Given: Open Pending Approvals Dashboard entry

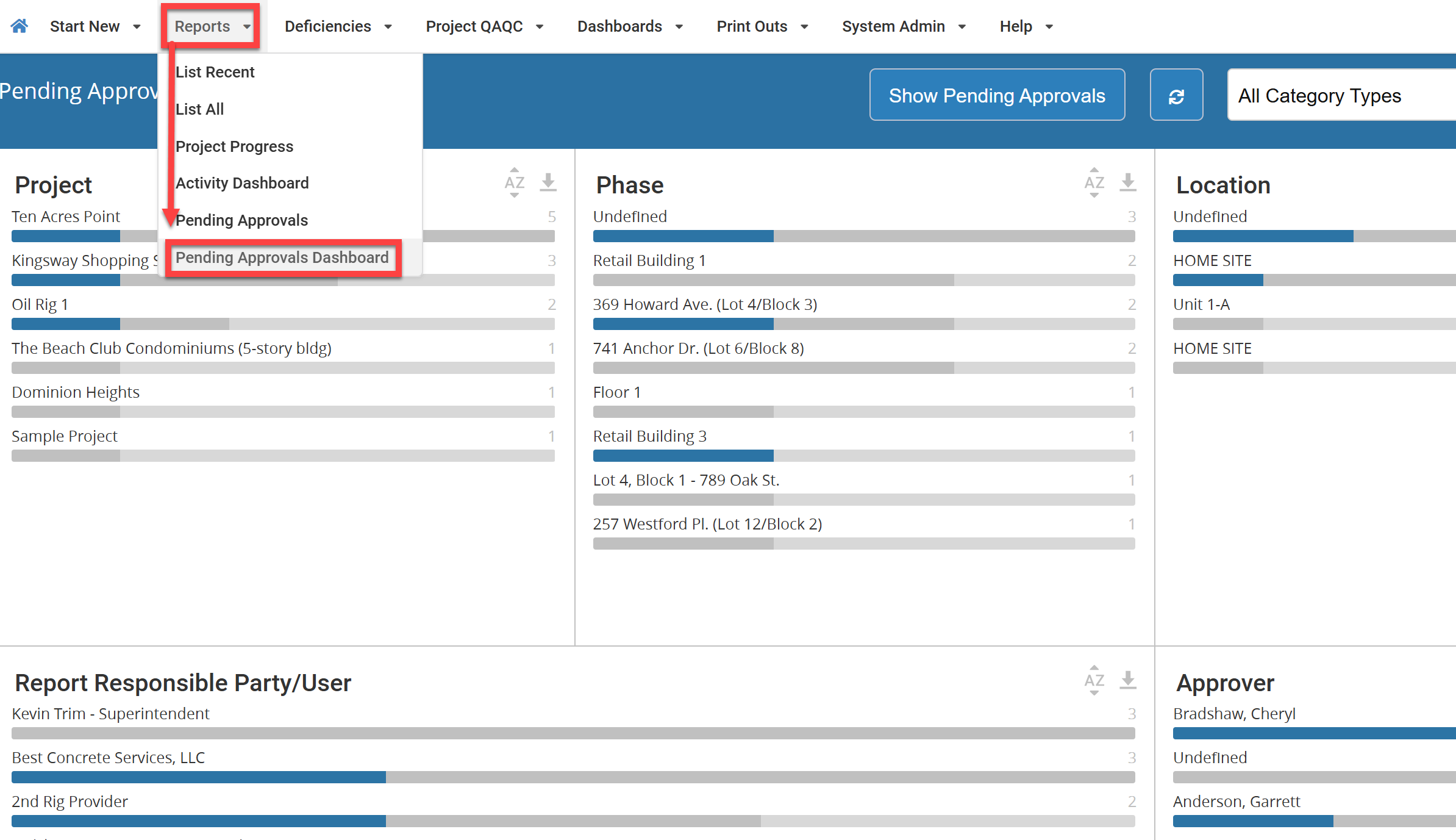Looking at the screenshot, I should pos(282,257).
